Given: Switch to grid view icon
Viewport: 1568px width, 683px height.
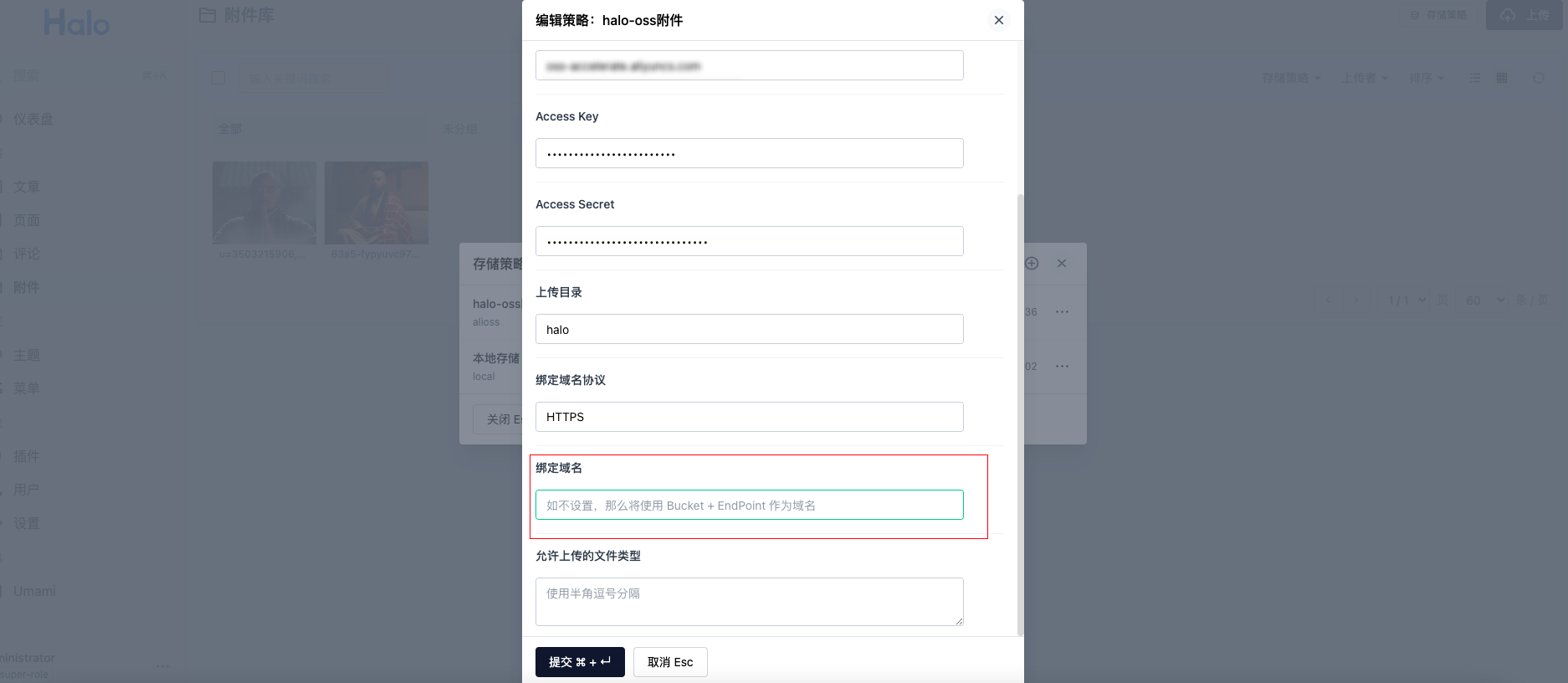Looking at the screenshot, I should (1502, 78).
